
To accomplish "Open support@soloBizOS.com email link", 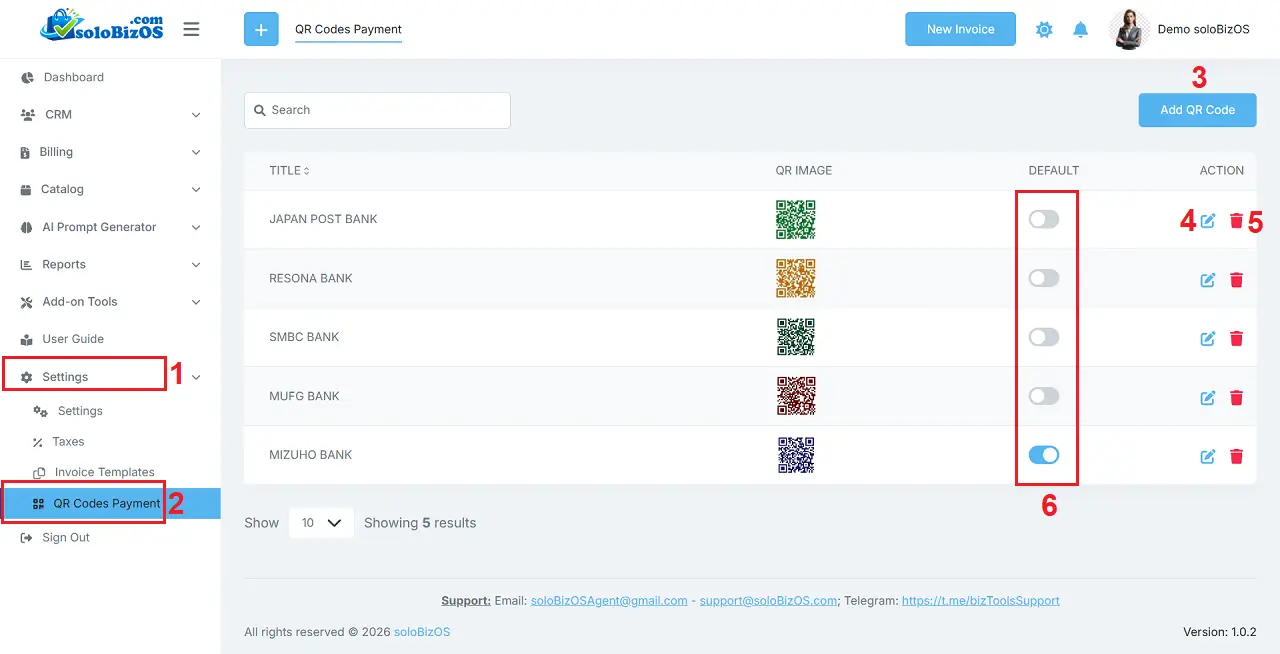I will pos(768,601).
